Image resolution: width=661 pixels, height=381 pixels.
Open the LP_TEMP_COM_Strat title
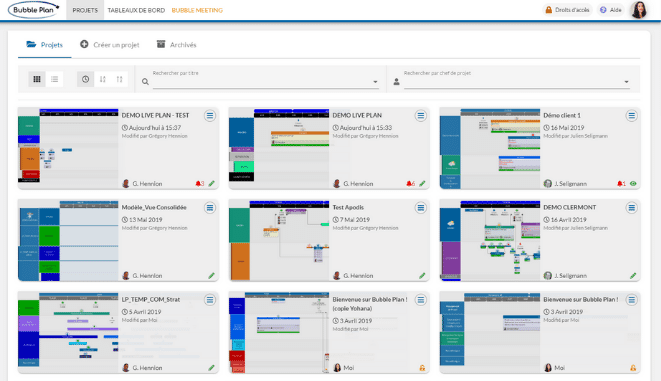[x=151, y=300]
